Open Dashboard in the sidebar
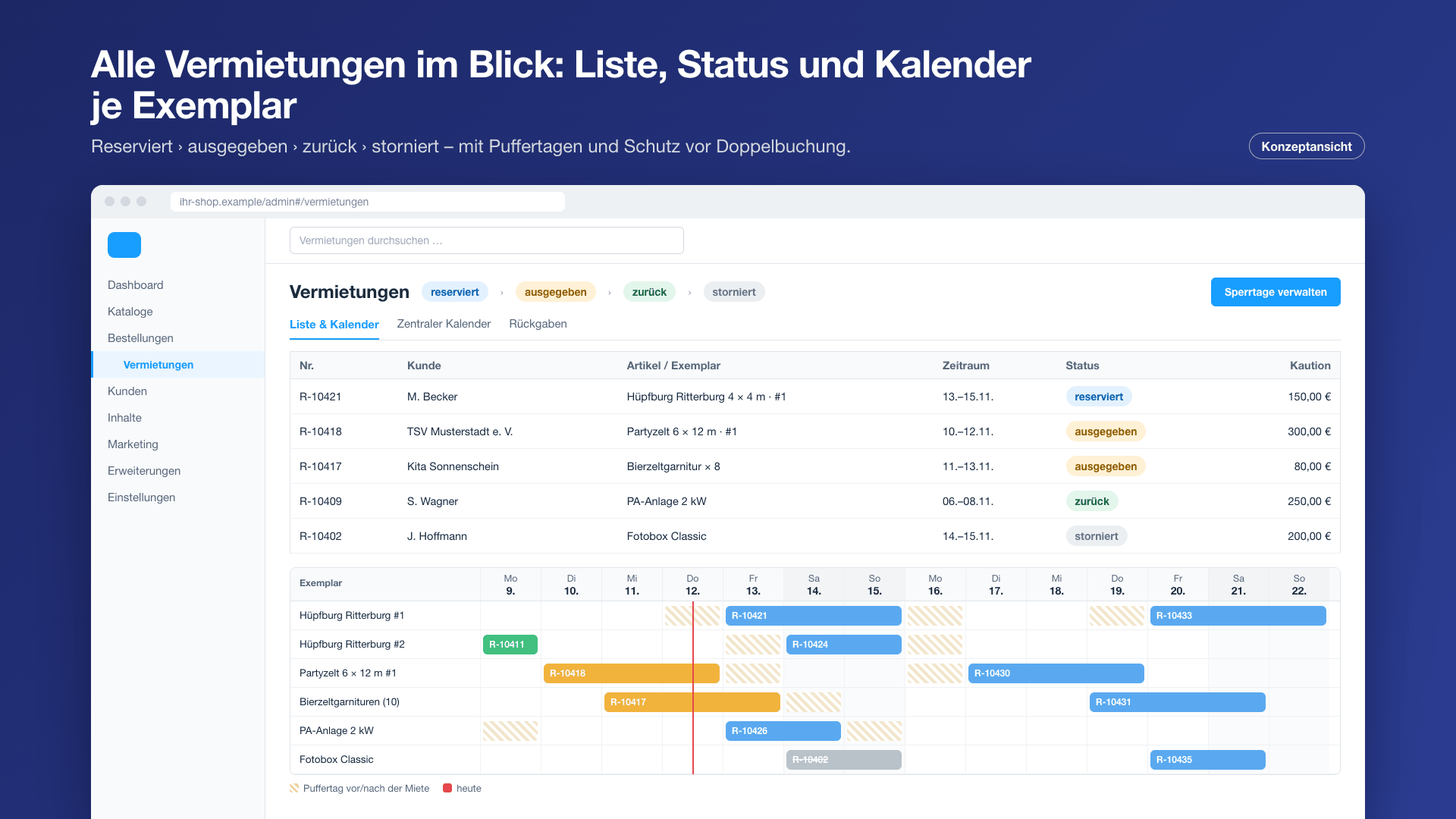Viewport: 1456px width, 819px height. coord(136,285)
